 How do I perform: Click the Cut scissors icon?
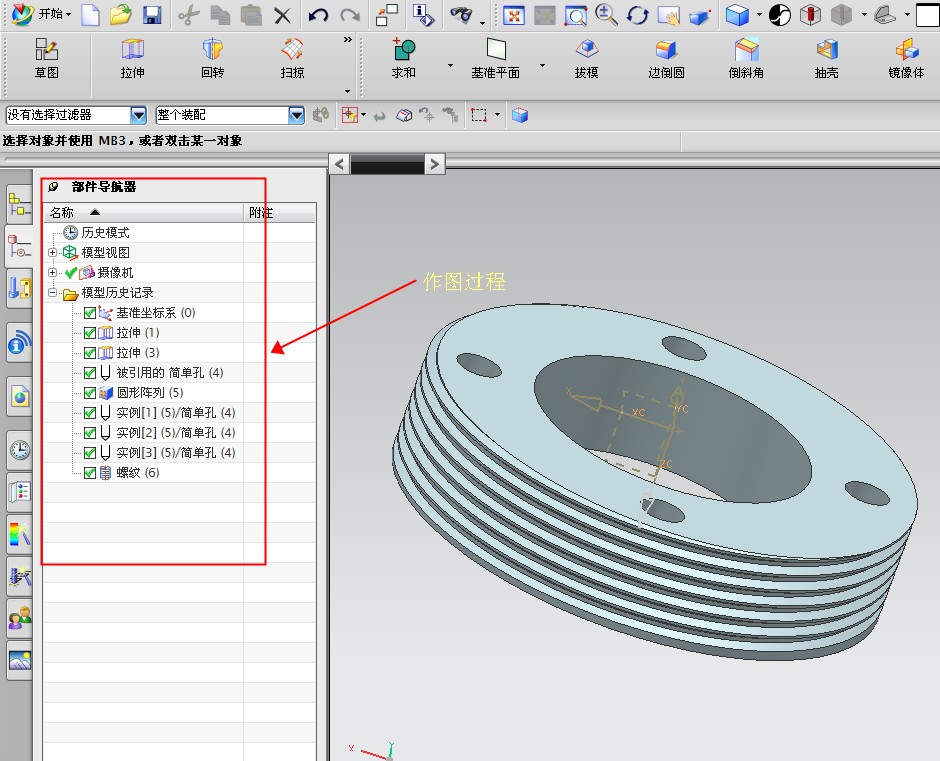(x=189, y=15)
